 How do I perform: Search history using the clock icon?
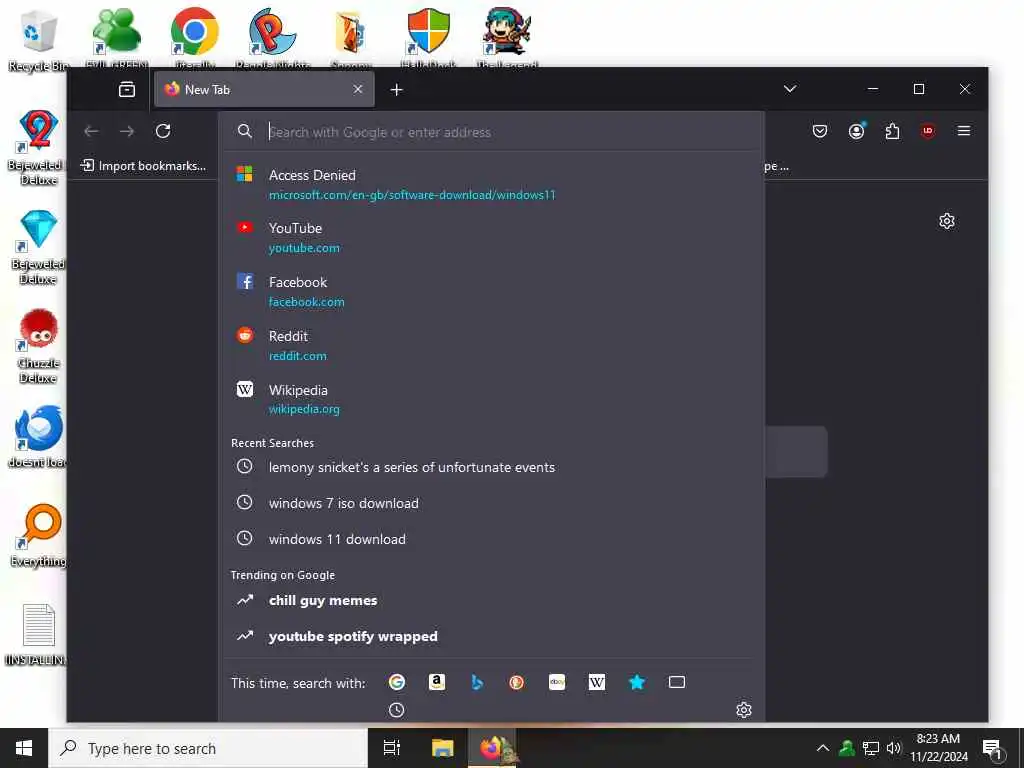click(x=396, y=710)
